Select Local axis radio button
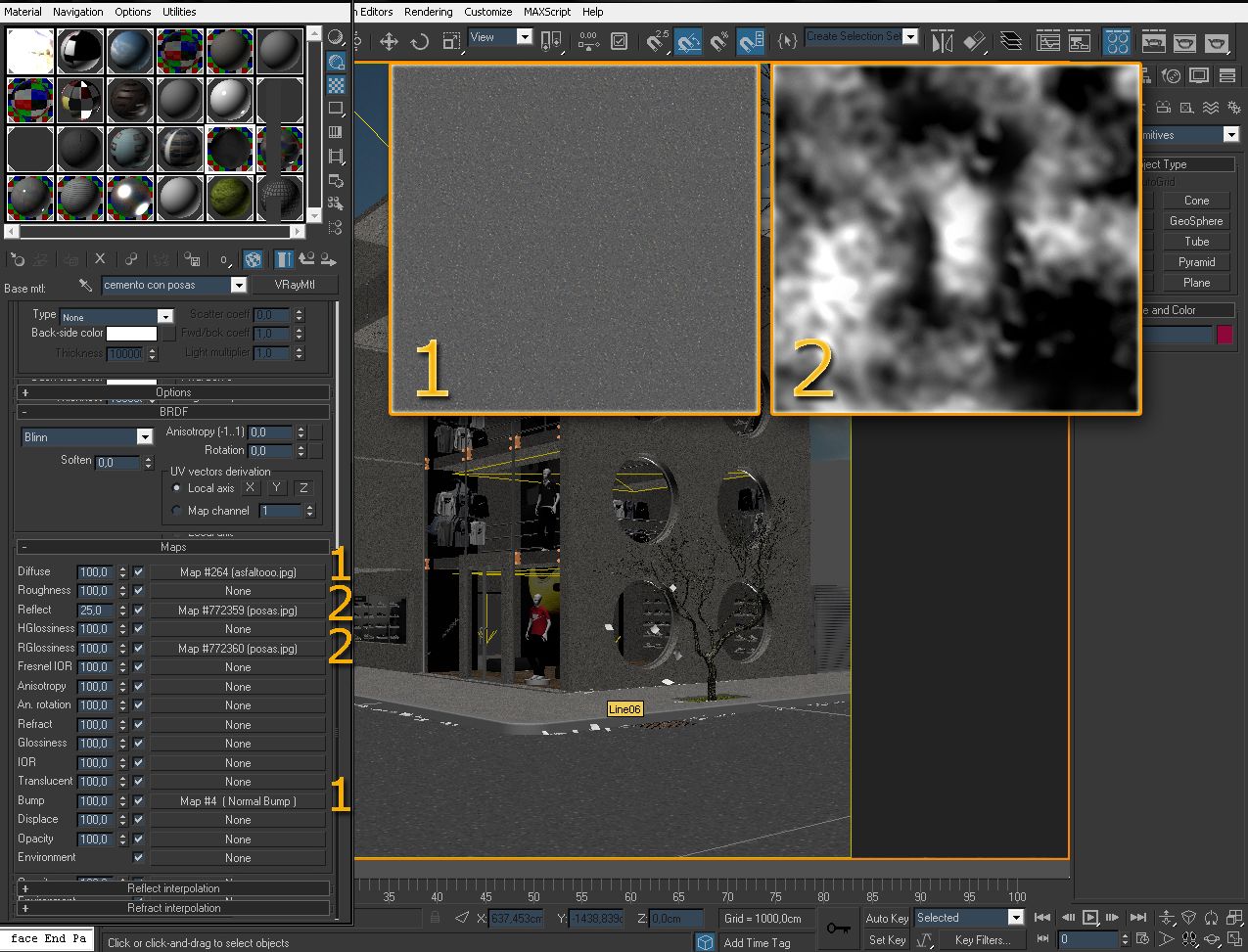The image size is (1248, 952). (x=176, y=487)
